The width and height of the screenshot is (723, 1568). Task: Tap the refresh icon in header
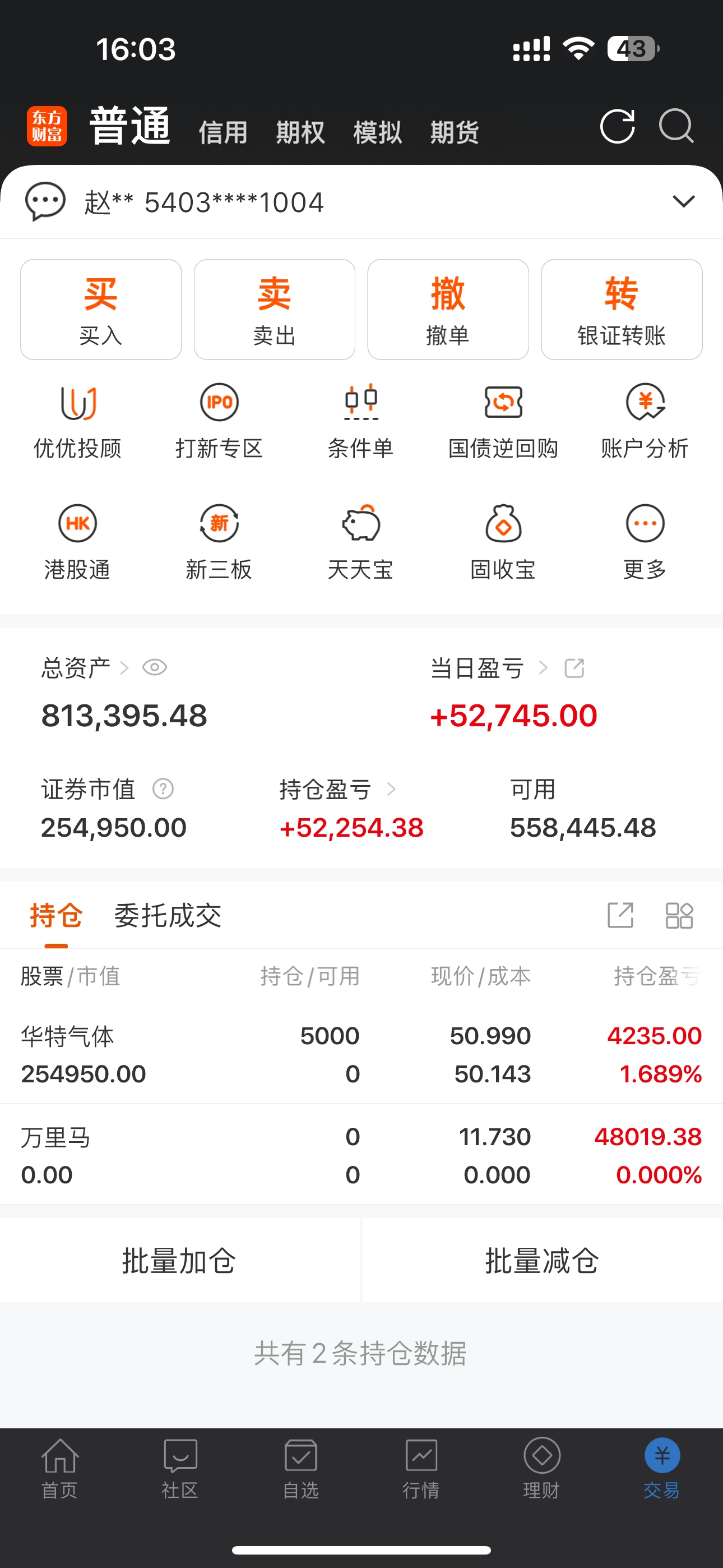coord(617,127)
